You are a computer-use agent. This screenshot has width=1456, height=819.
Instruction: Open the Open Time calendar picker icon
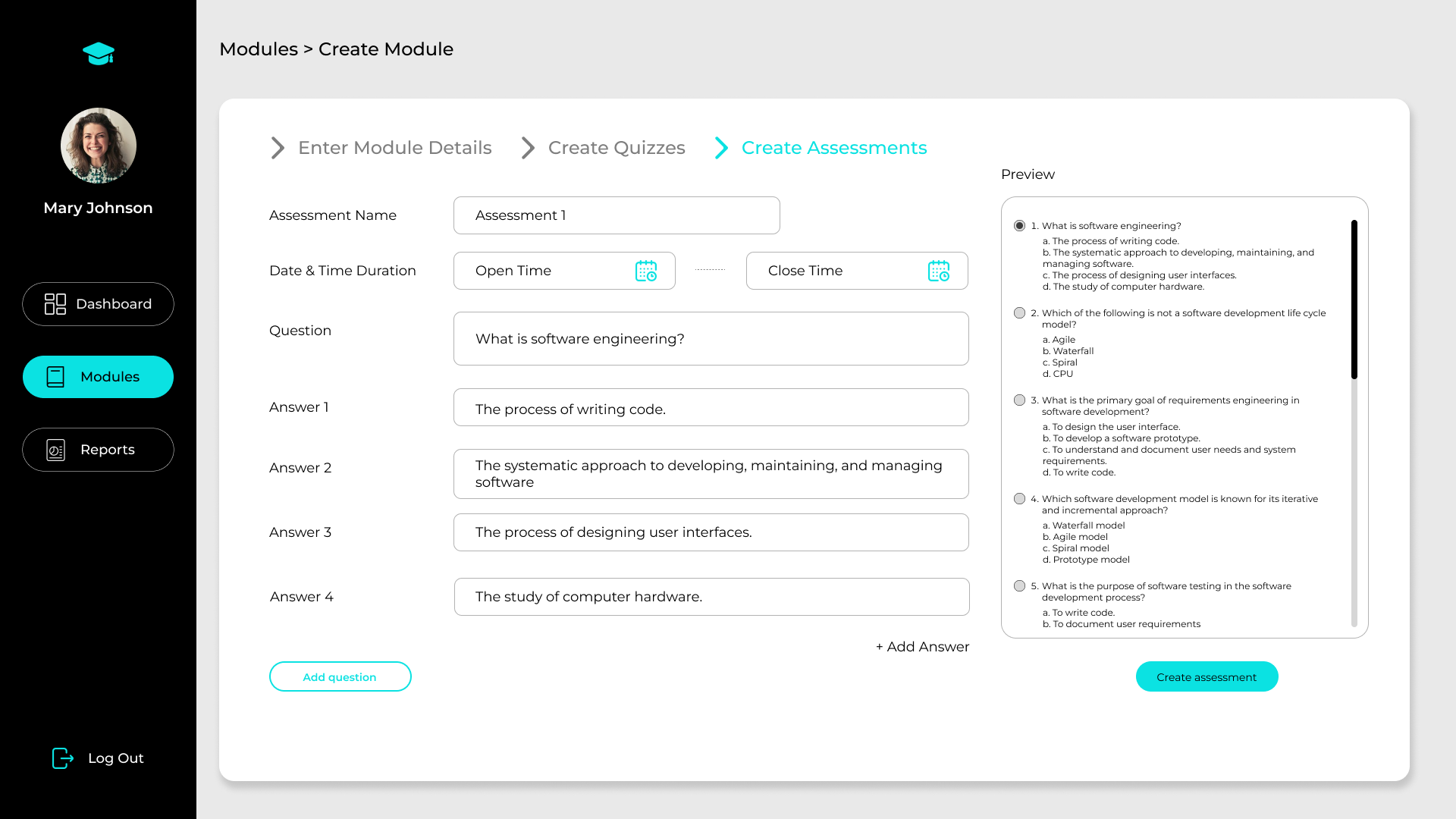(x=646, y=271)
